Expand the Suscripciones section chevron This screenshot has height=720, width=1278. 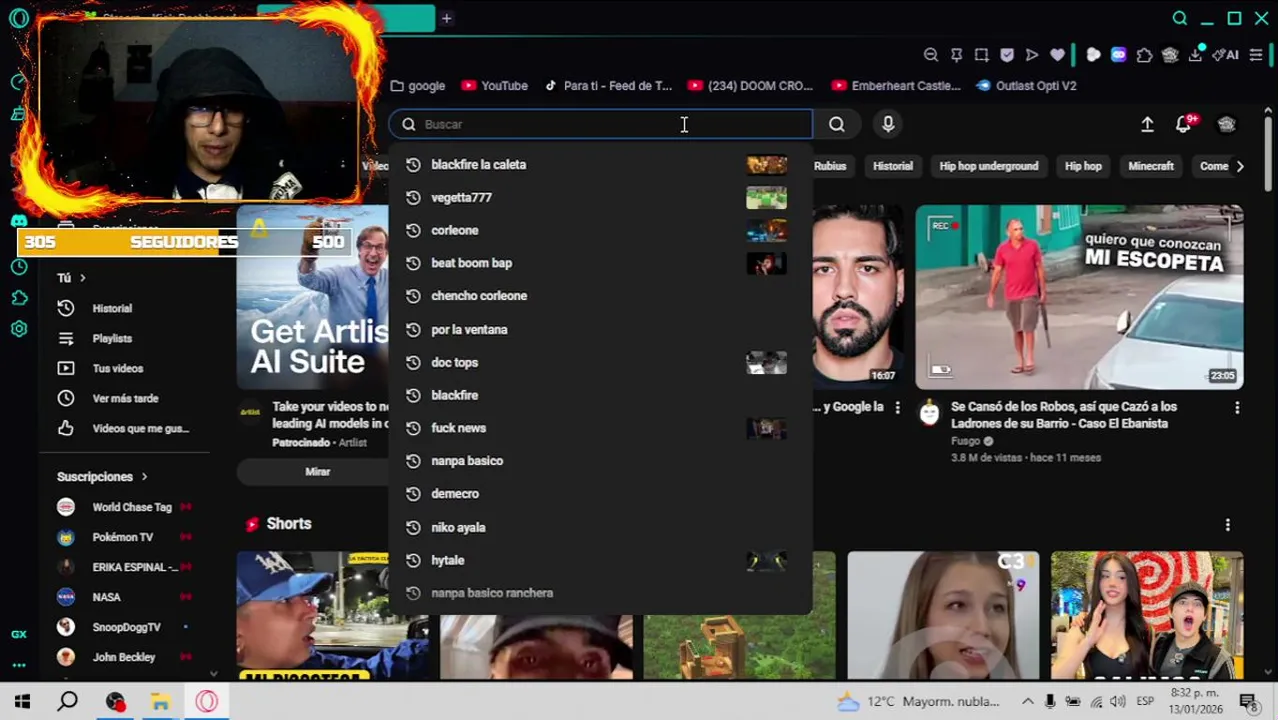tap(144, 477)
